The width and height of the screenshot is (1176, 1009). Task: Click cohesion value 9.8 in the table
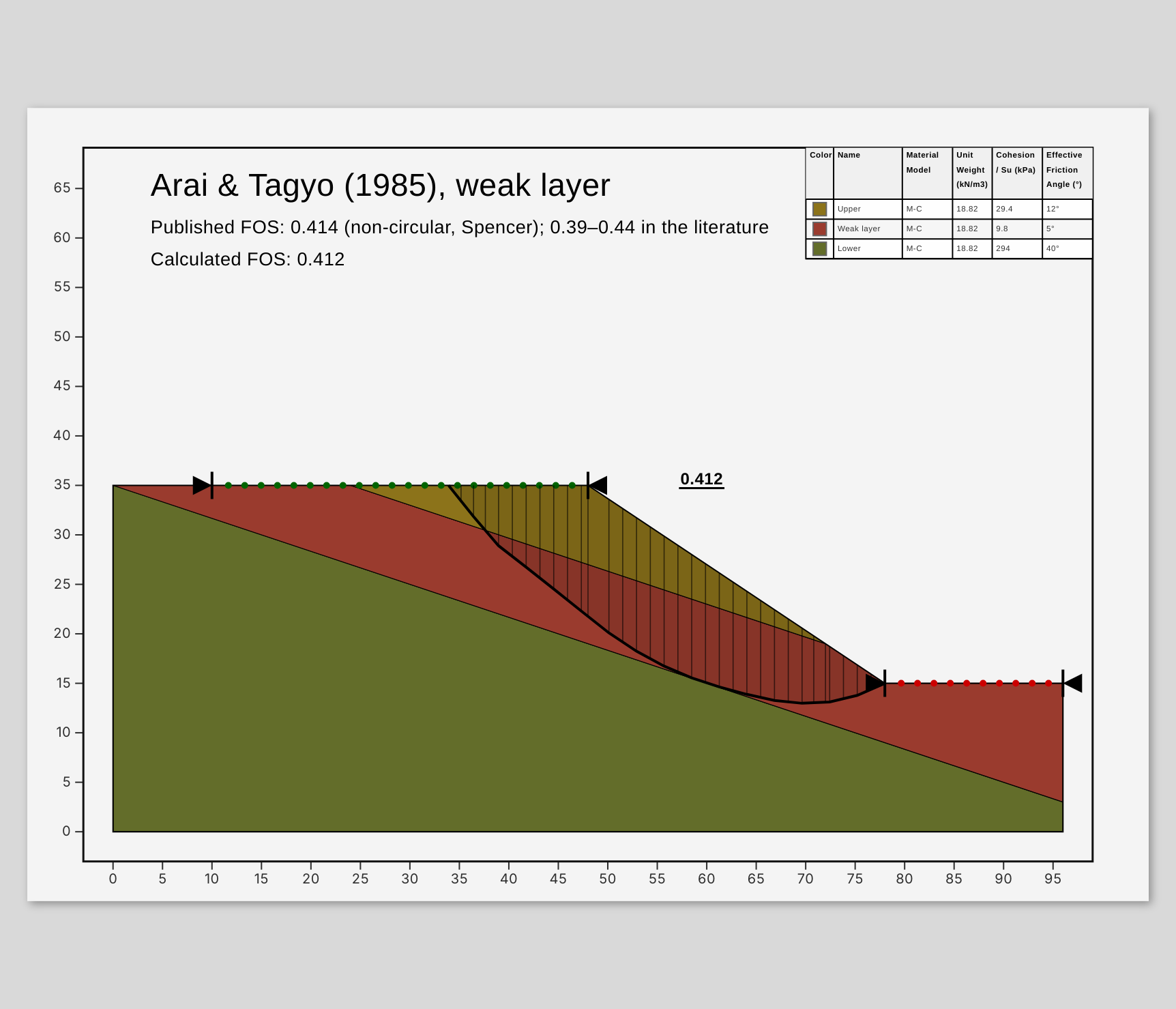click(x=1017, y=229)
